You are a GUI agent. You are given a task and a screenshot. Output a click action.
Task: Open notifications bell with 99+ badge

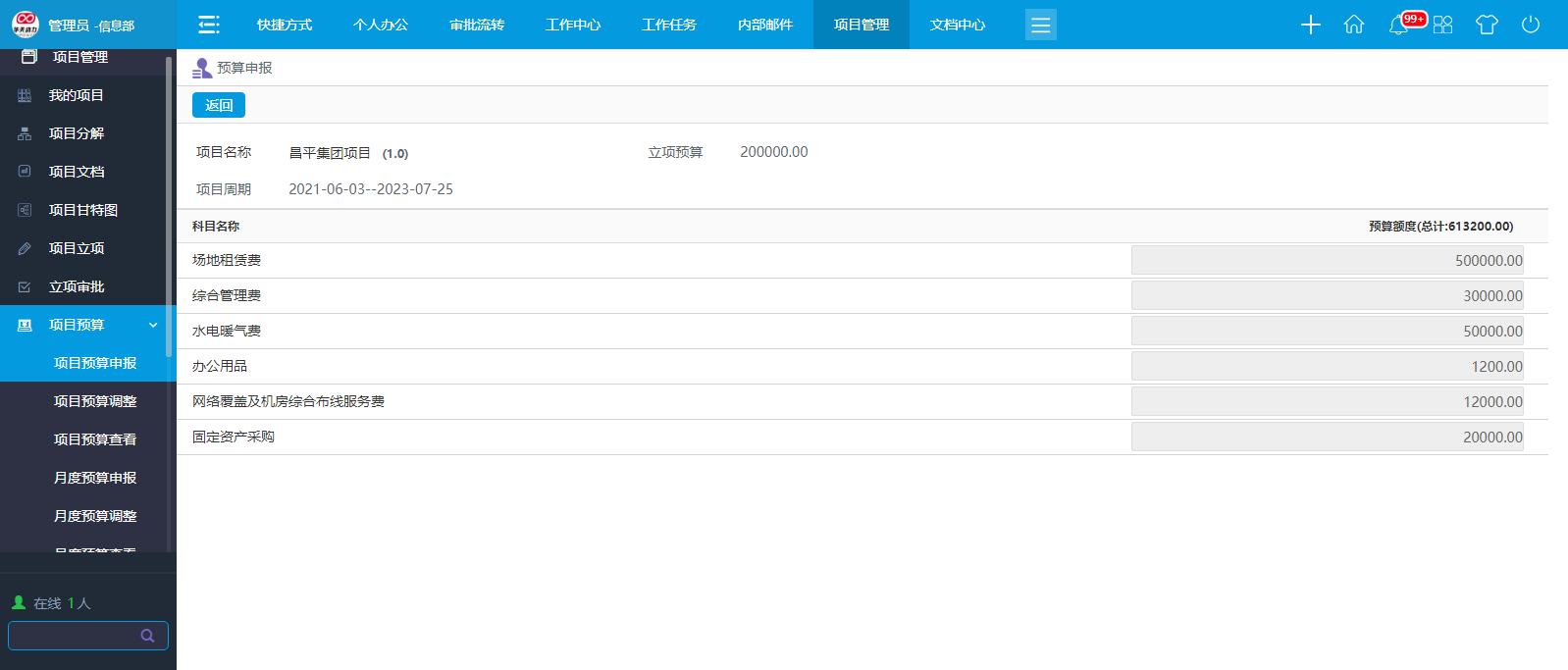[x=1399, y=25]
